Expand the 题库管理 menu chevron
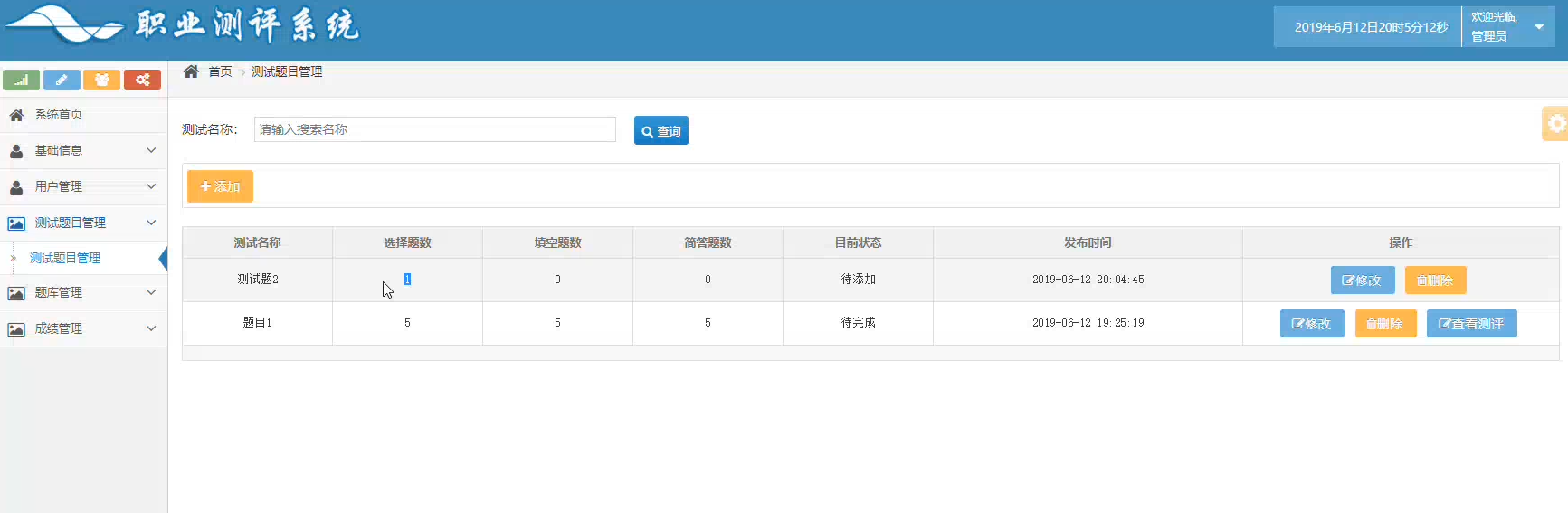The width and height of the screenshot is (1568, 513). pos(151,292)
